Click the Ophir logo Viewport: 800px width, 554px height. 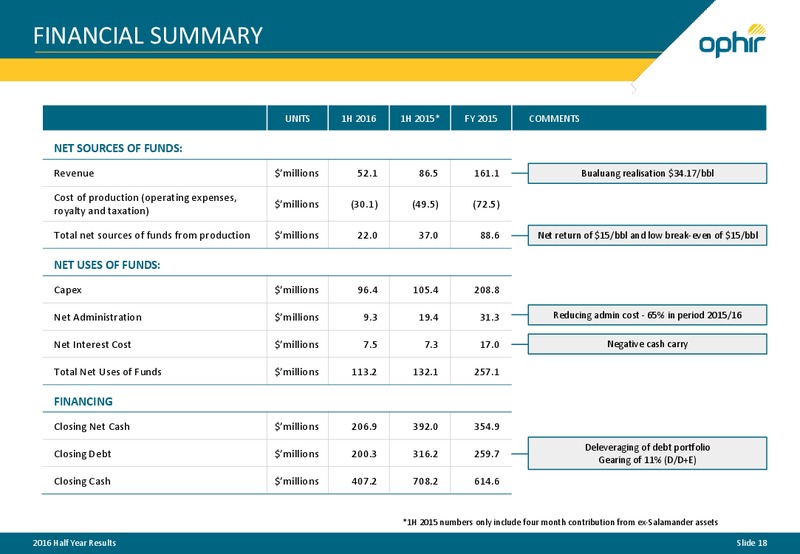point(733,40)
